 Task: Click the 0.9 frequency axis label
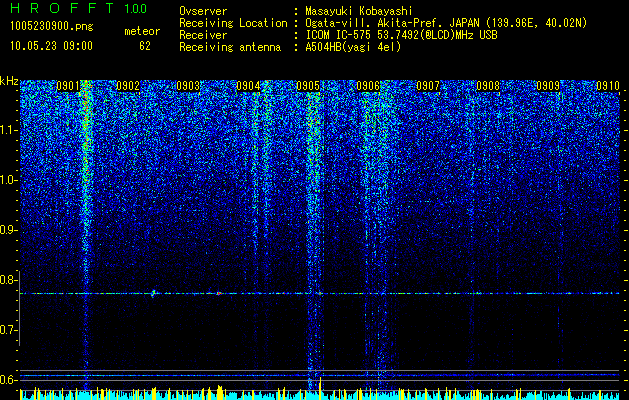[x=8, y=230]
